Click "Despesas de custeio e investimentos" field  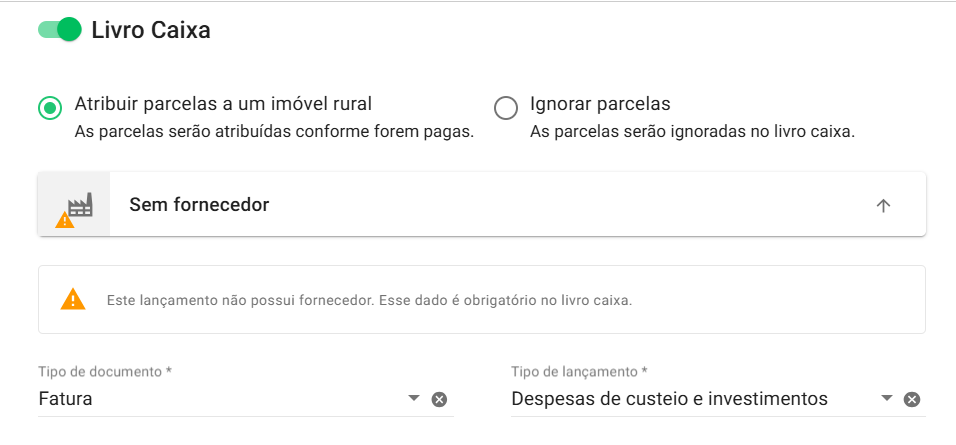(669, 399)
